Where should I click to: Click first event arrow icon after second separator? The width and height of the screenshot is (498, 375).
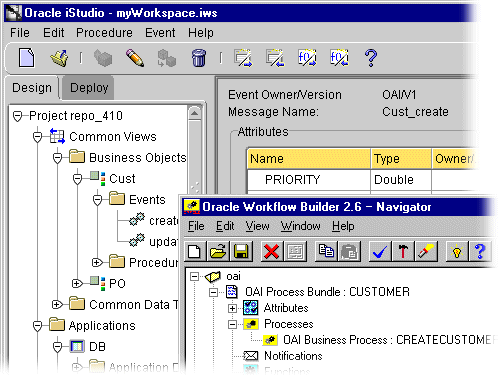tap(243, 58)
